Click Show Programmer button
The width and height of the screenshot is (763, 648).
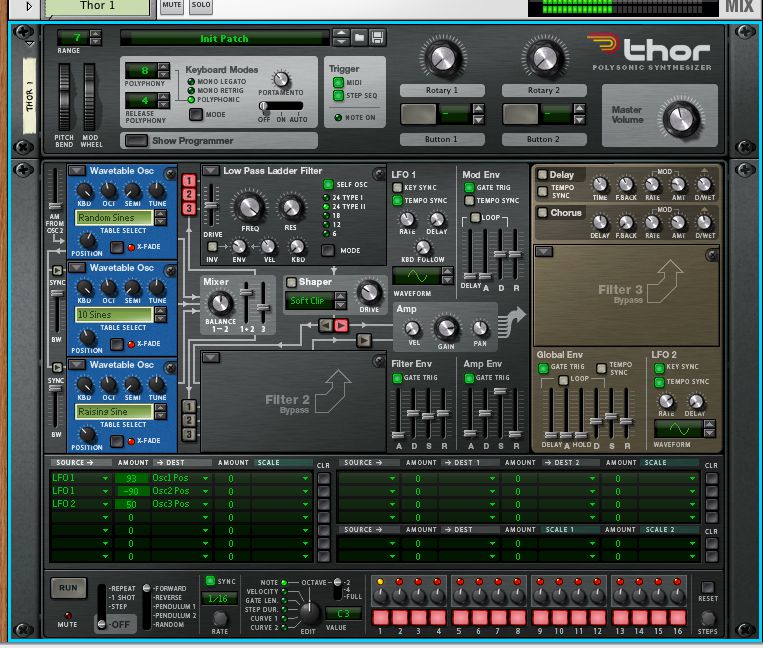pyautogui.click(x=136, y=141)
